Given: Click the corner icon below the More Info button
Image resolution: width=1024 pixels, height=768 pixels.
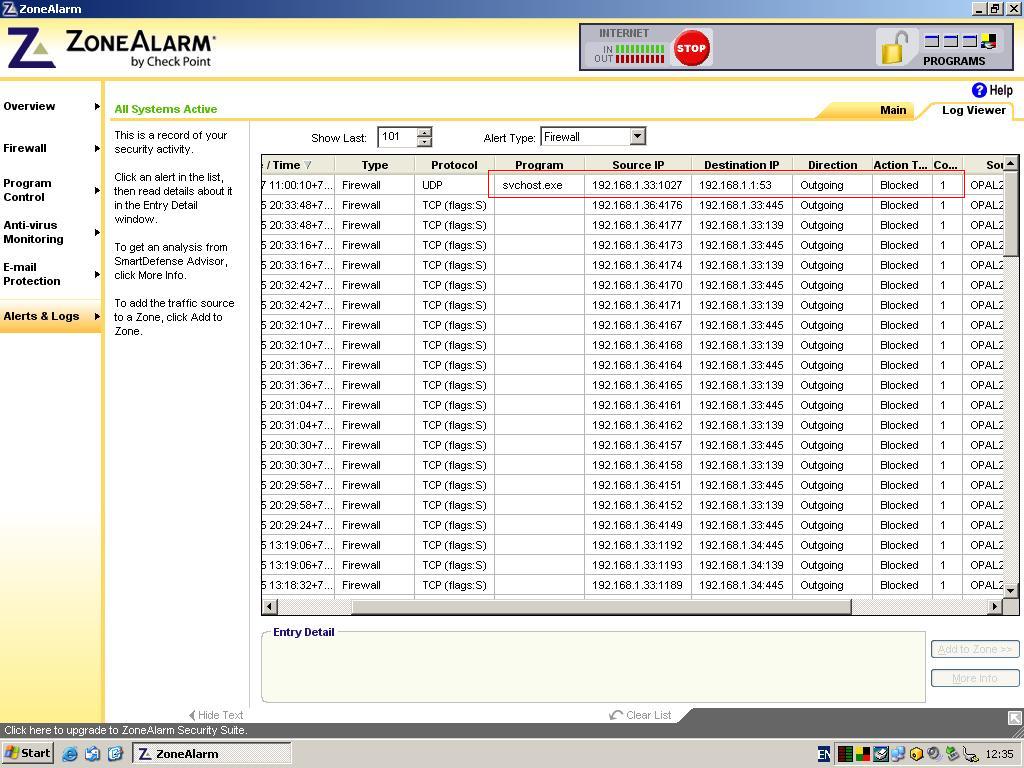Looking at the screenshot, I should (x=1015, y=718).
